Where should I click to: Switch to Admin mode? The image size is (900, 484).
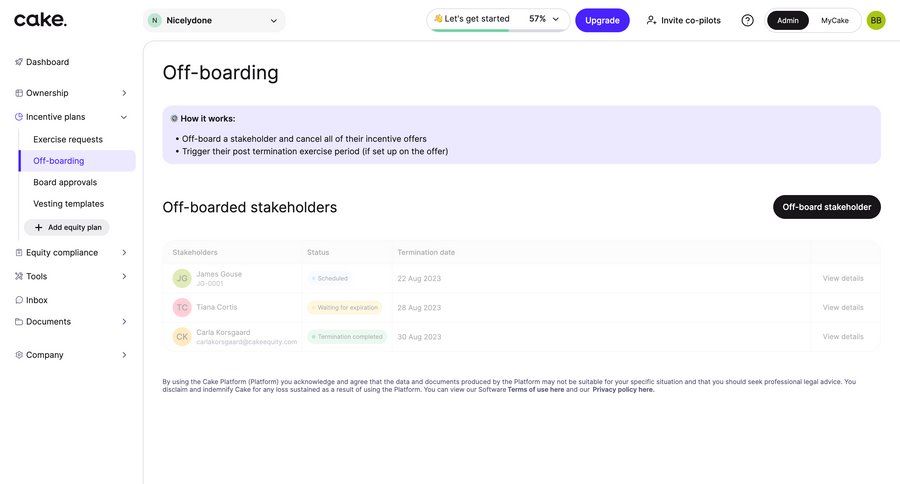point(788,20)
